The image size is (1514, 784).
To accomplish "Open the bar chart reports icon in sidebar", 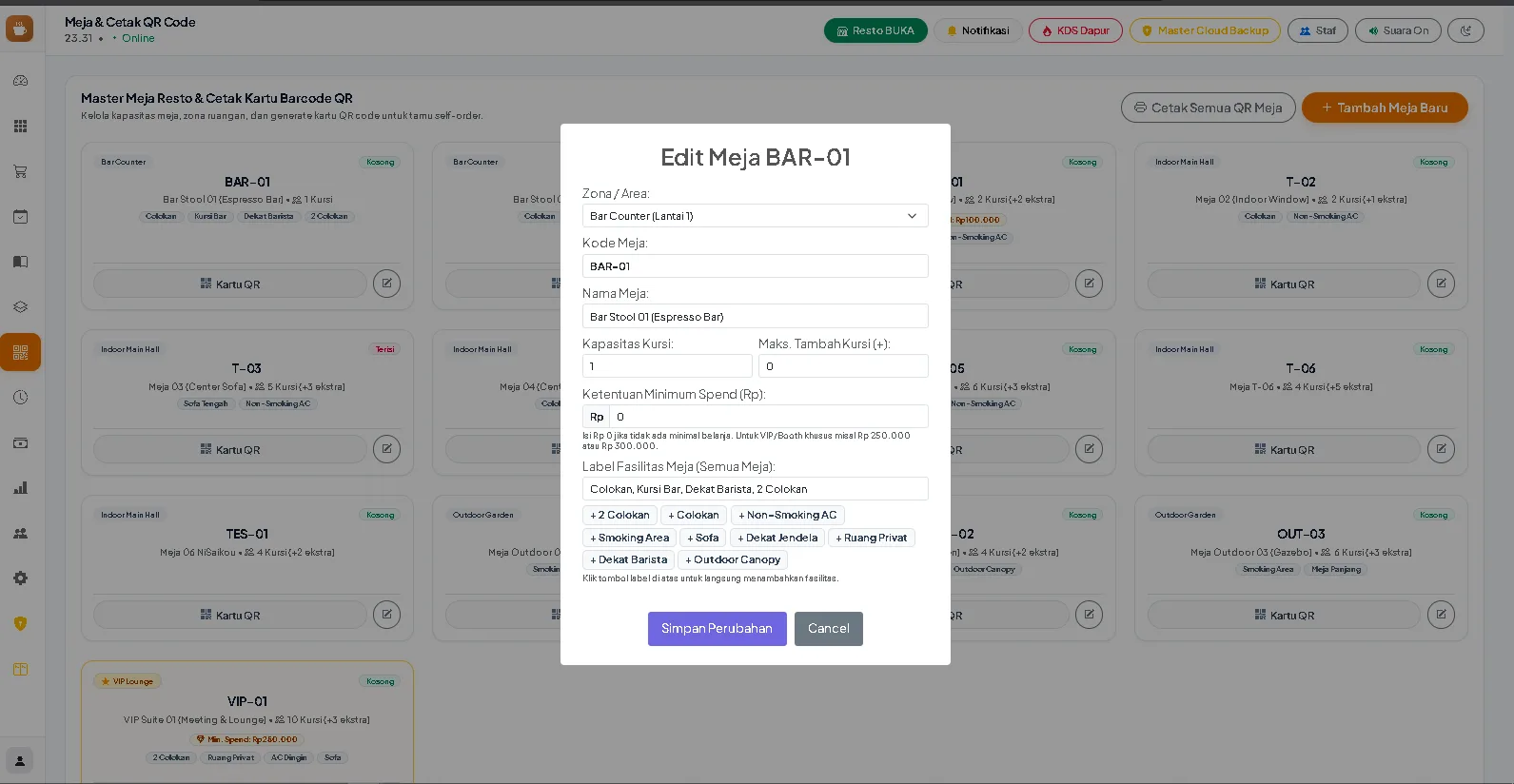I will (x=20, y=488).
